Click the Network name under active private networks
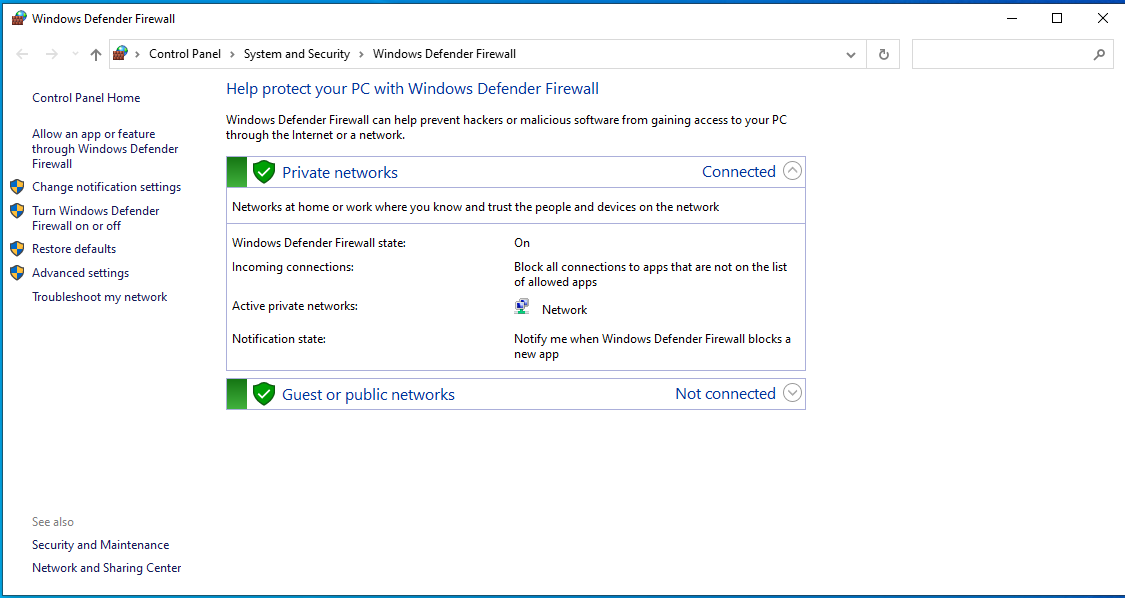The width and height of the screenshot is (1125, 598). point(565,310)
